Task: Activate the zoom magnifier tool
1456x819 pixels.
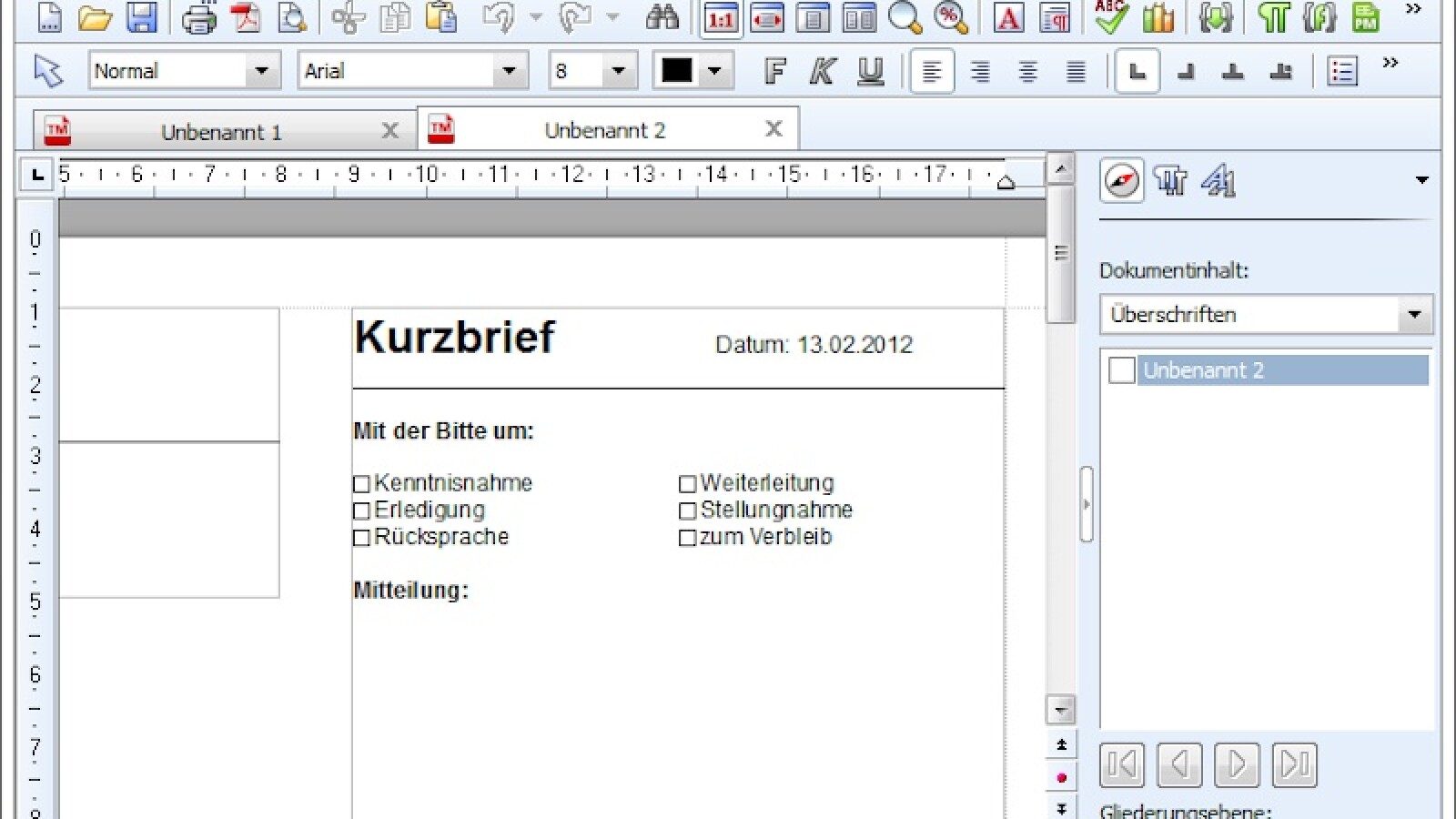Action: click(905, 15)
